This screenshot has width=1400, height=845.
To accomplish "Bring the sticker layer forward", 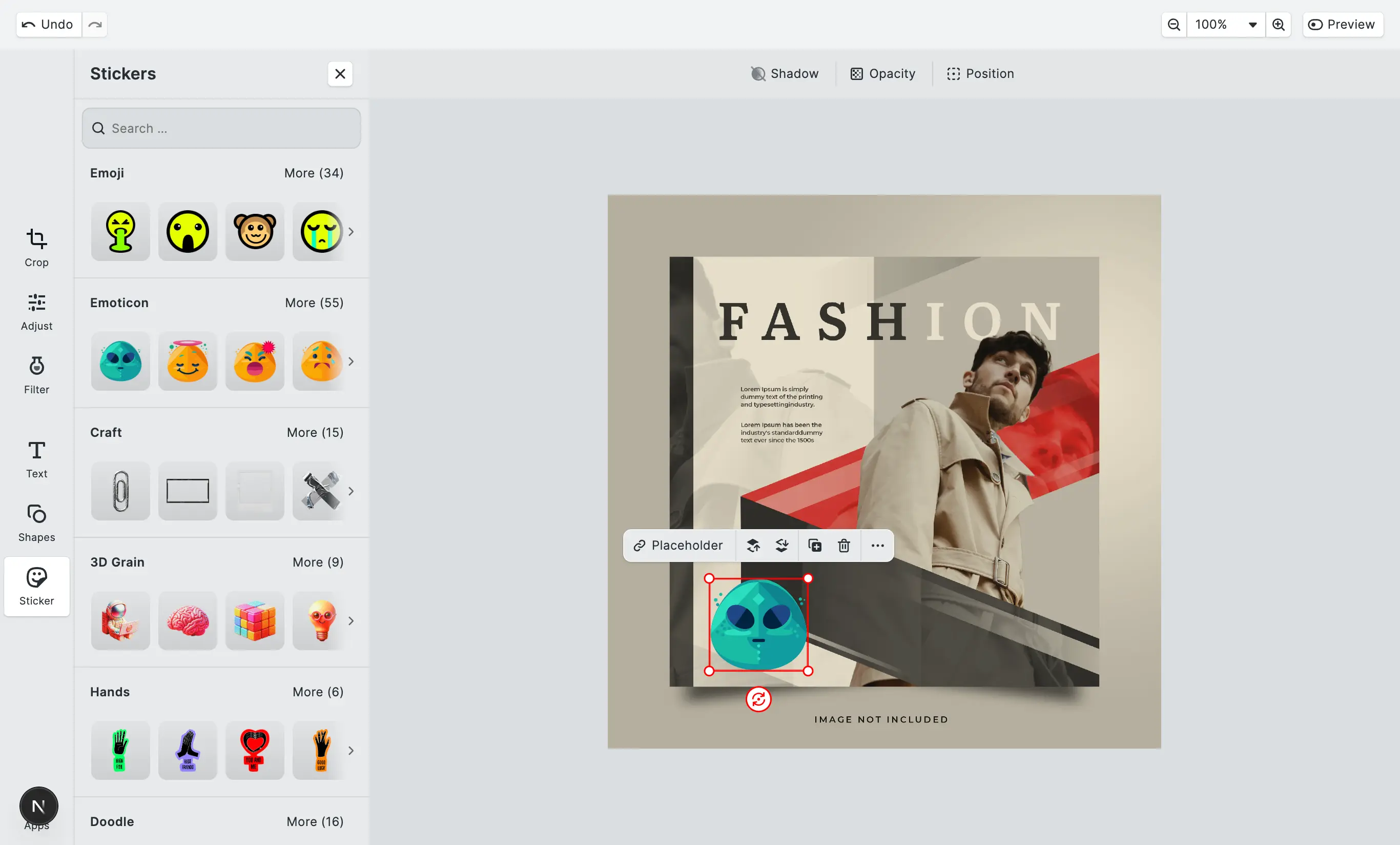I will coord(753,546).
